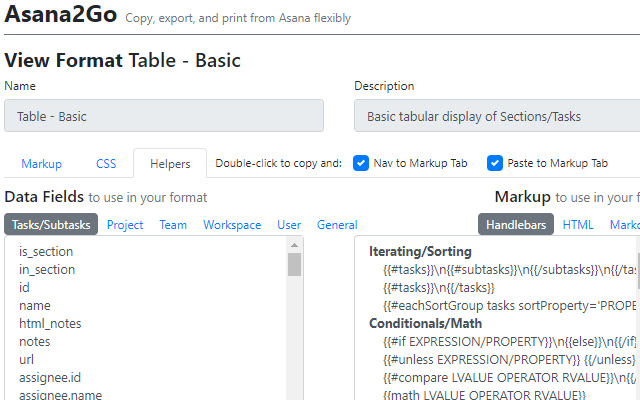Click the Iterating/Sorting group heading
Screen dimensions: 640x400
coord(420,251)
